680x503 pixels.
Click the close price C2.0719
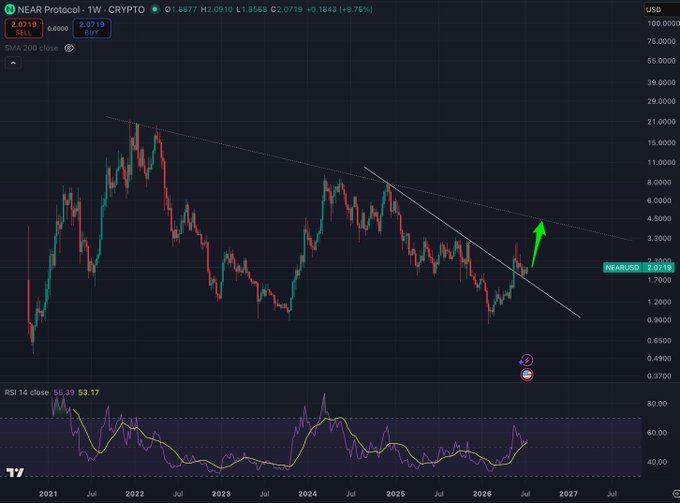click(x=286, y=9)
